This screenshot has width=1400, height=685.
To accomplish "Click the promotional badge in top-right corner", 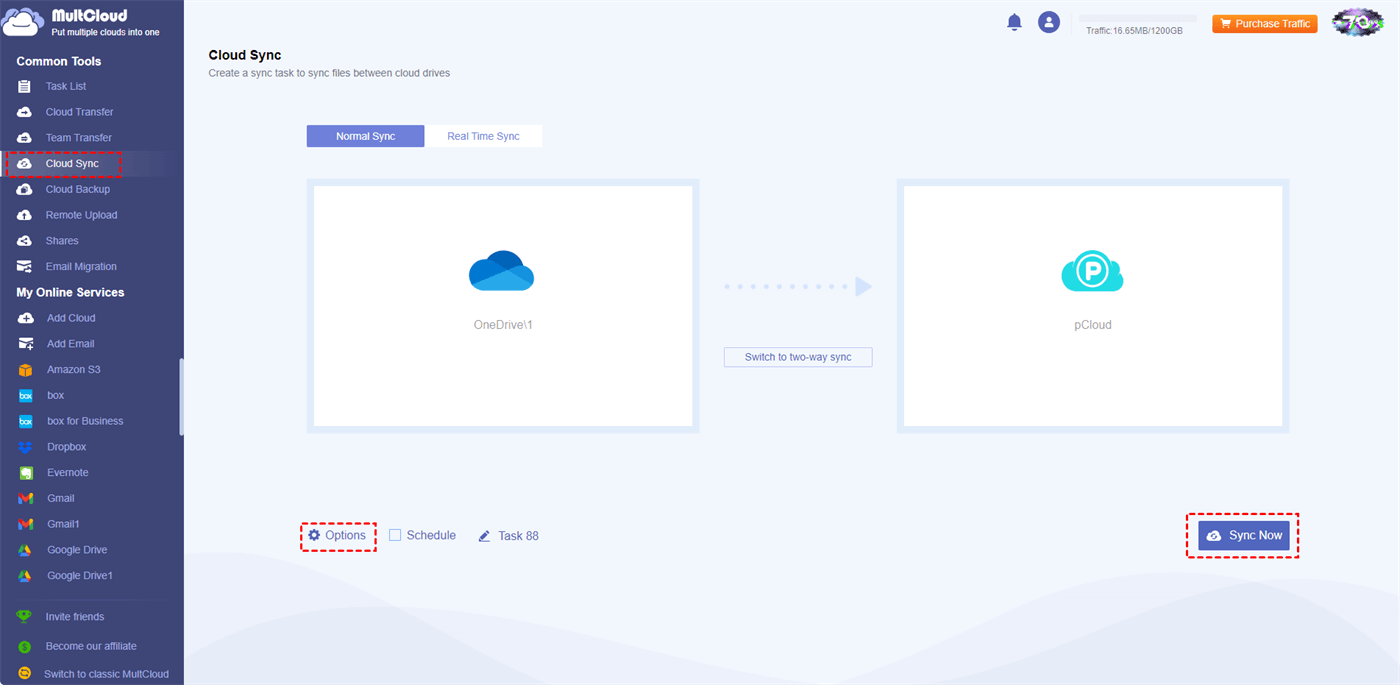I will [1358, 22].
